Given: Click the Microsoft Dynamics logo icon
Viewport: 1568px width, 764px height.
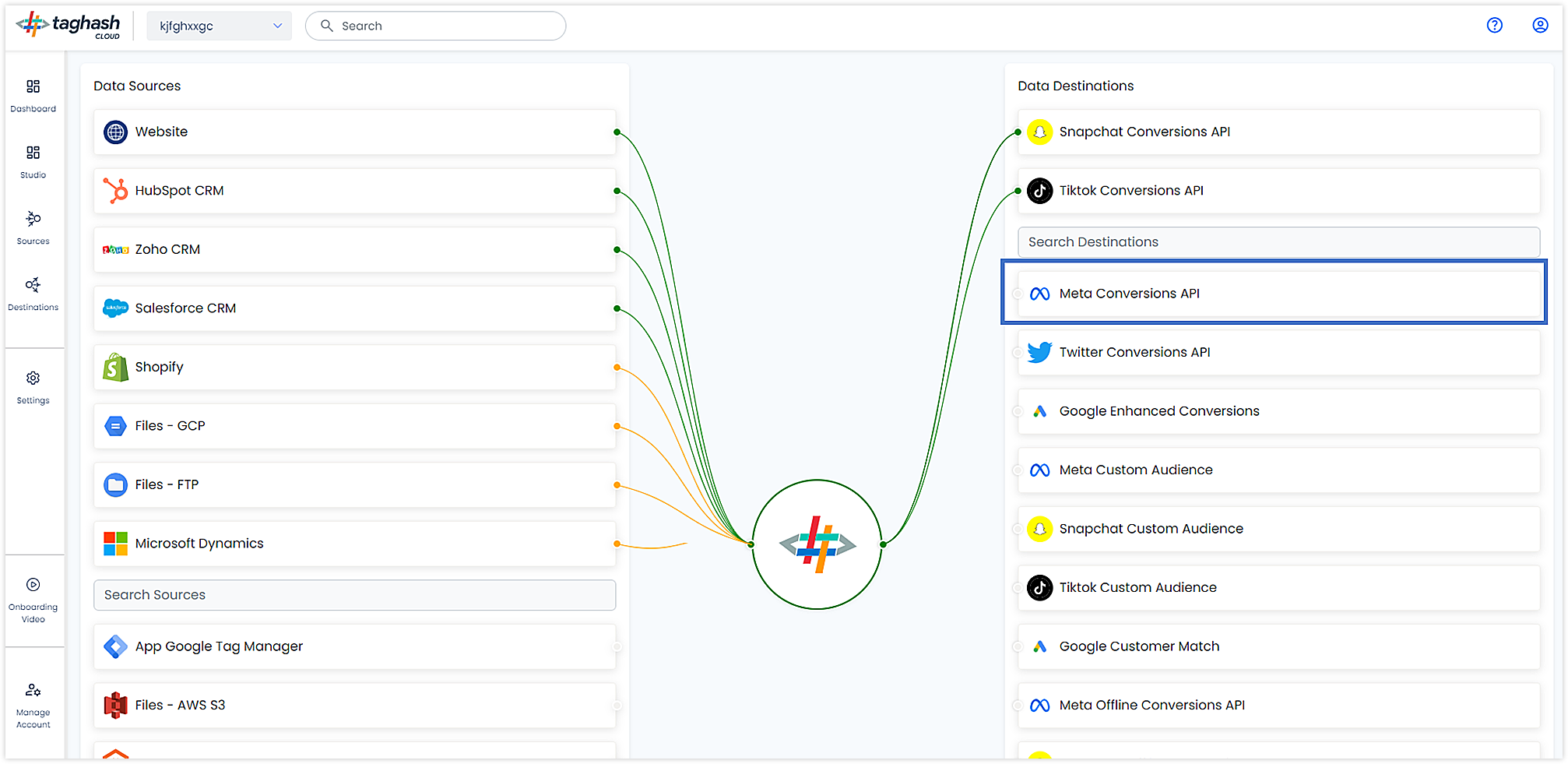Looking at the screenshot, I should 116,544.
